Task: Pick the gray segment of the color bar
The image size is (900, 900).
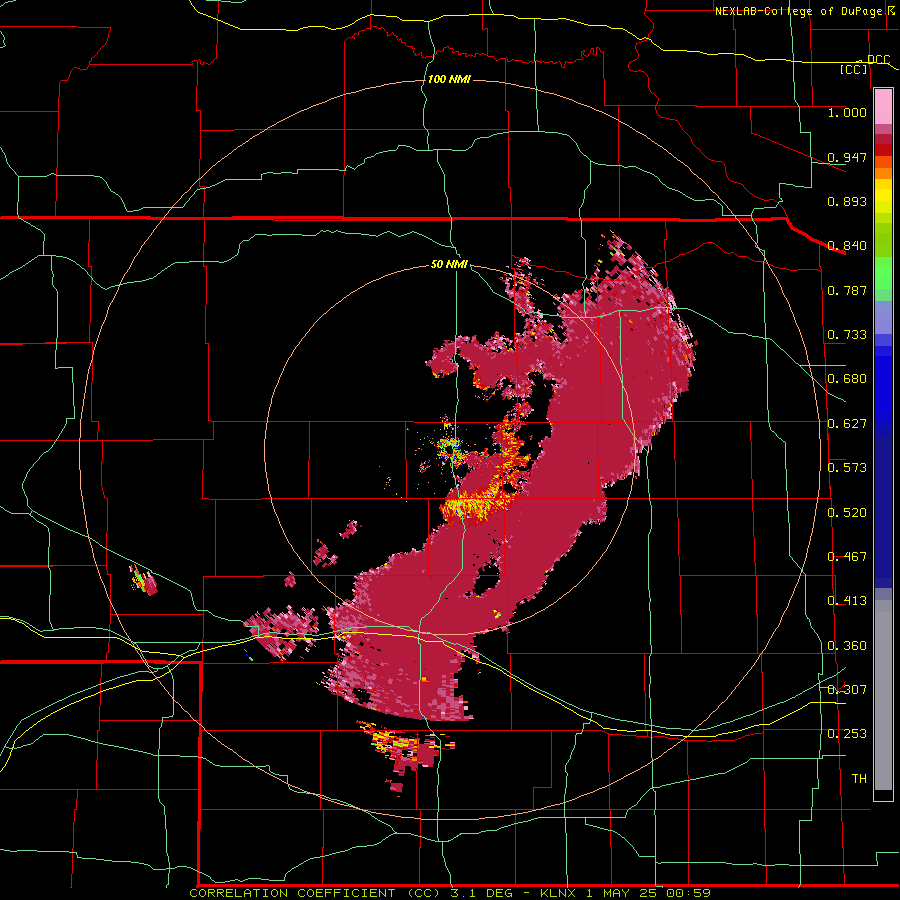Action: tap(883, 695)
